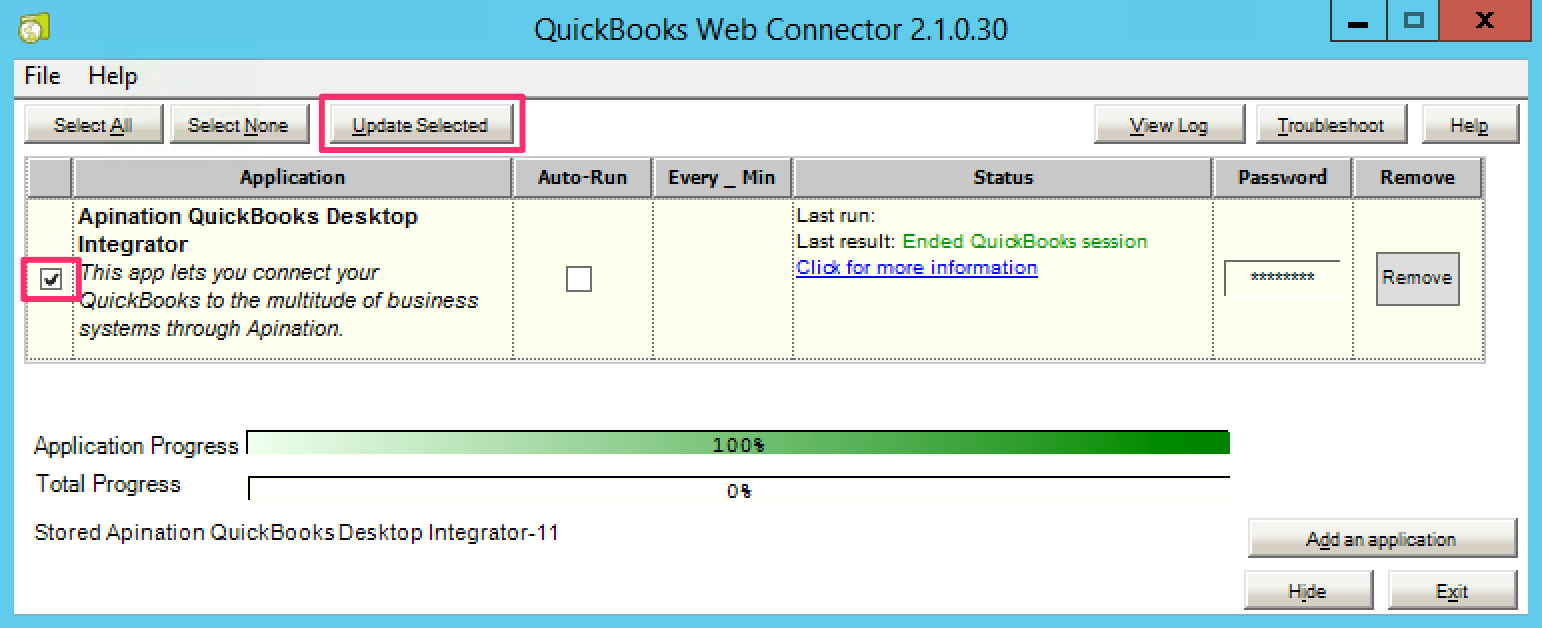Image resolution: width=1542 pixels, height=628 pixels.
Task: Click the Add an application button
Action: point(1381,539)
